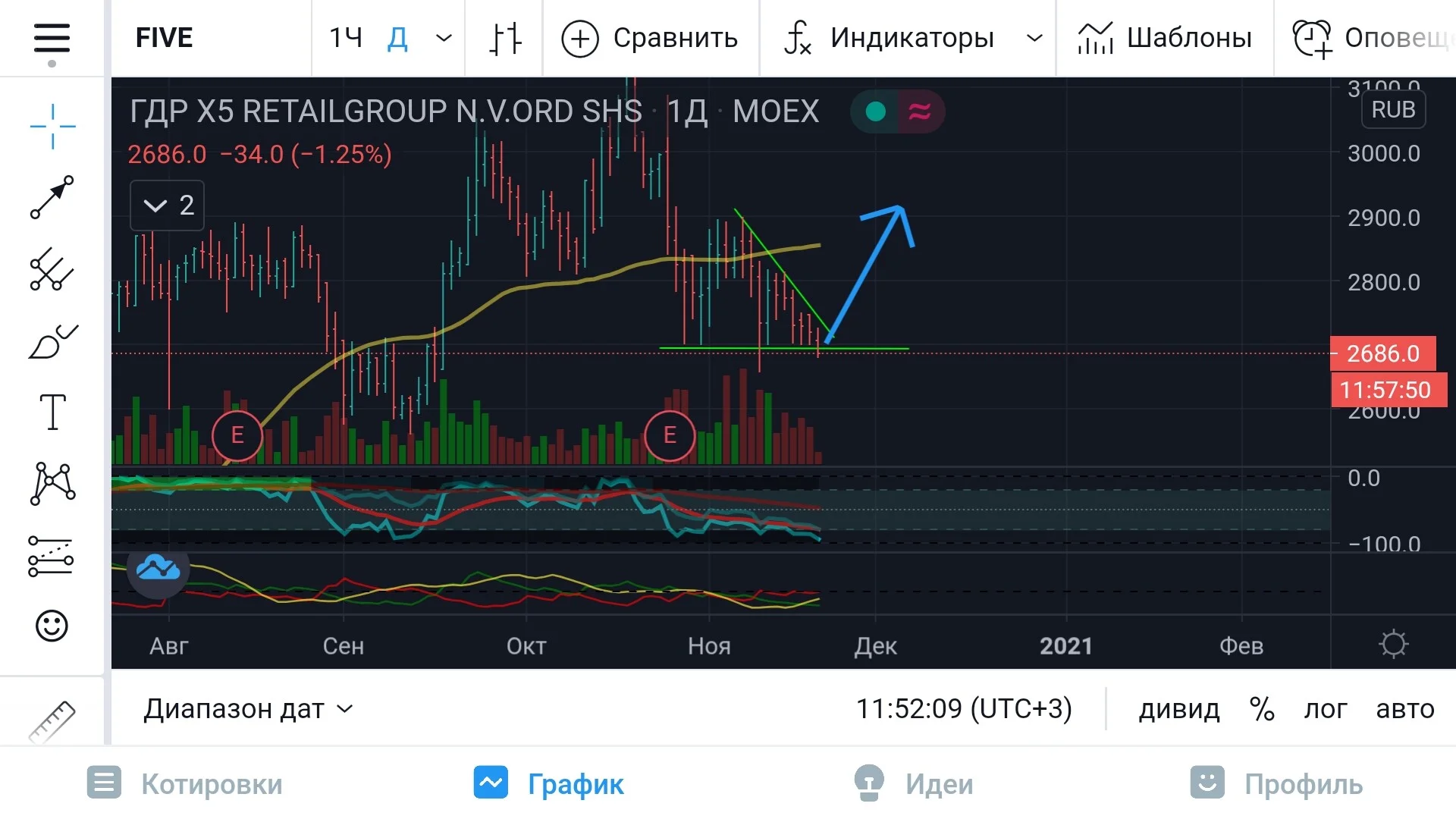The image size is (1456, 819).
Task: Click the 3000.0 price axis label
Action: pyautogui.click(x=1384, y=153)
